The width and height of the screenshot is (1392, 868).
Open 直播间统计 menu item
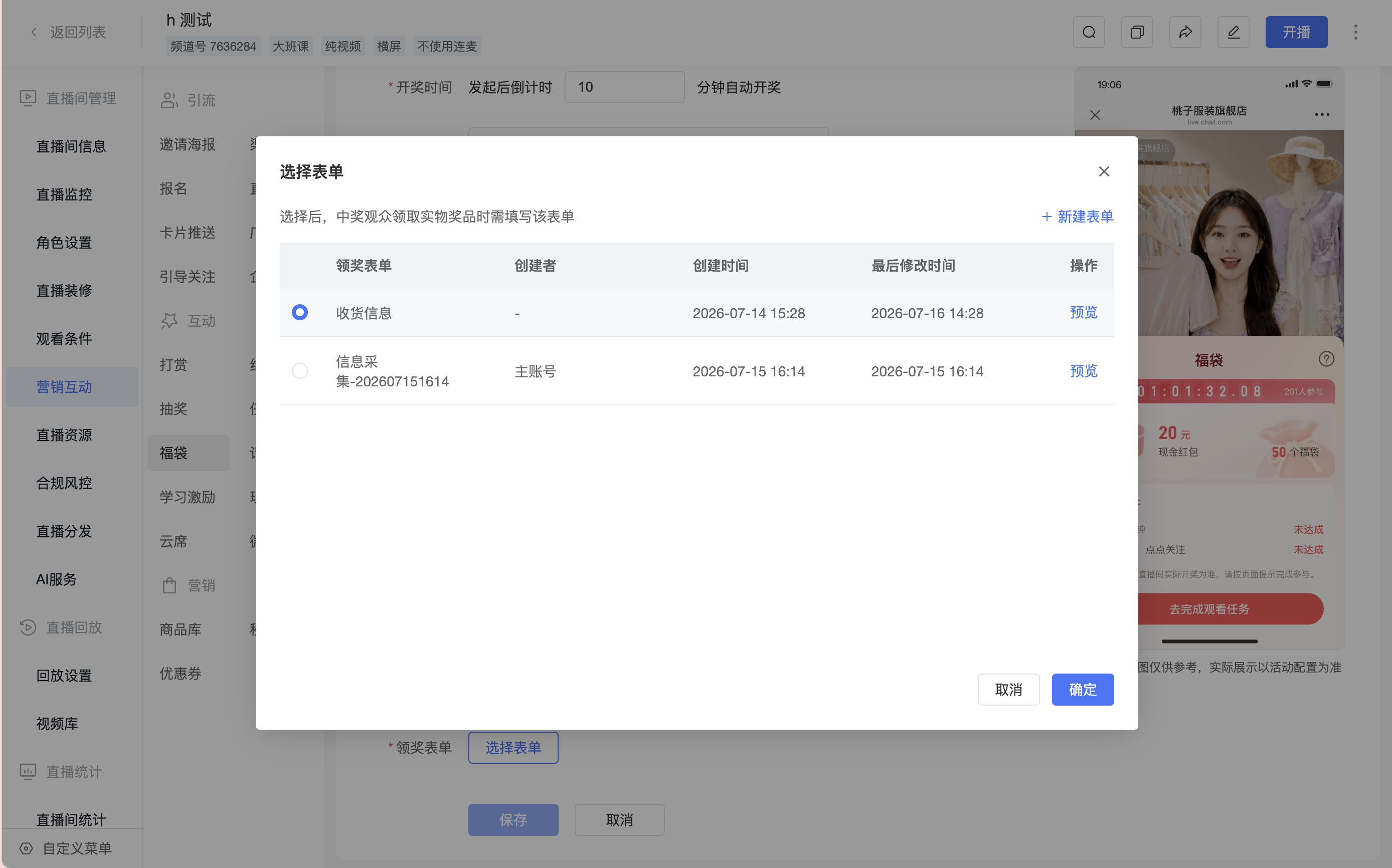pyautogui.click(x=71, y=820)
